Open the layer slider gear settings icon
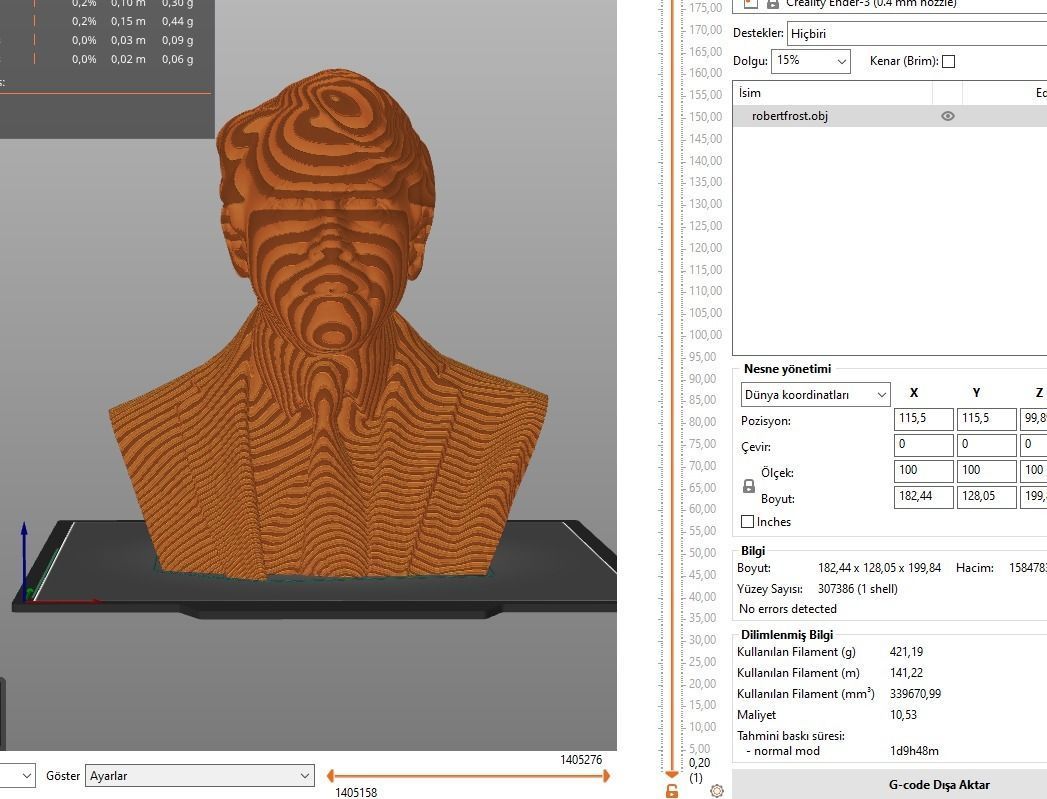 (717, 791)
